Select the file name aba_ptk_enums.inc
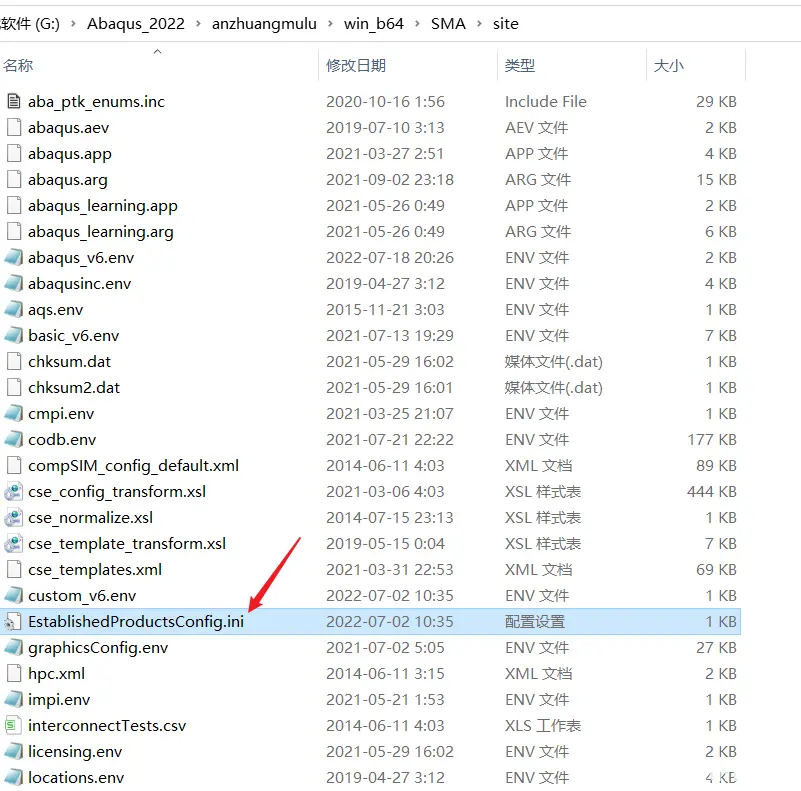 click(x=97, y=102)
